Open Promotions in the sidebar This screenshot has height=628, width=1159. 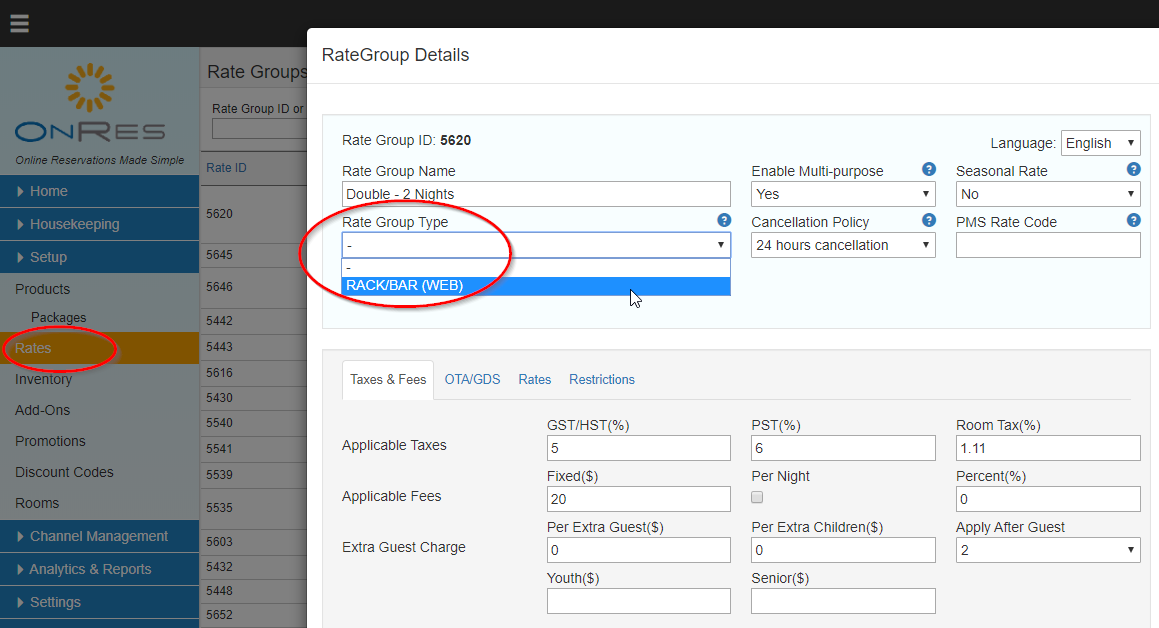pos(50,441)
